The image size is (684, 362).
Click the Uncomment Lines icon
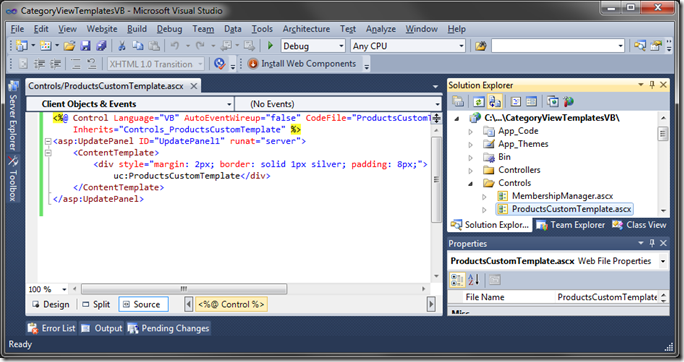tap(92, 64)
